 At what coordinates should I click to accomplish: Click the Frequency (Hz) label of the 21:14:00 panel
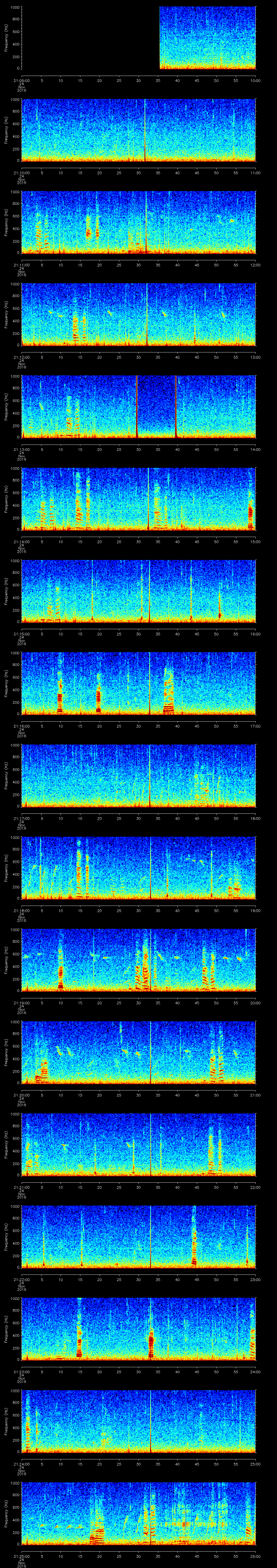[6, 499]
